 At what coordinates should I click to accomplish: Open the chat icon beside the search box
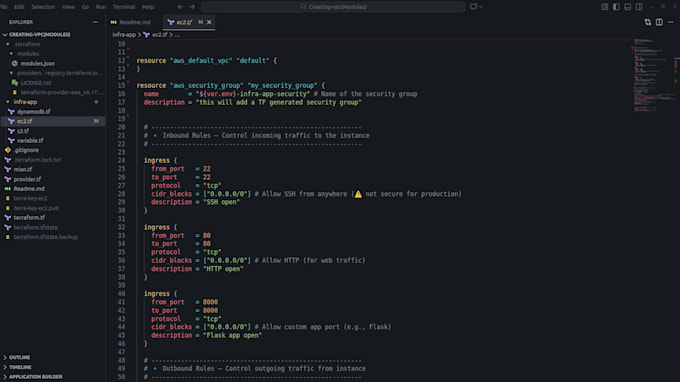(x=474, y=7)
